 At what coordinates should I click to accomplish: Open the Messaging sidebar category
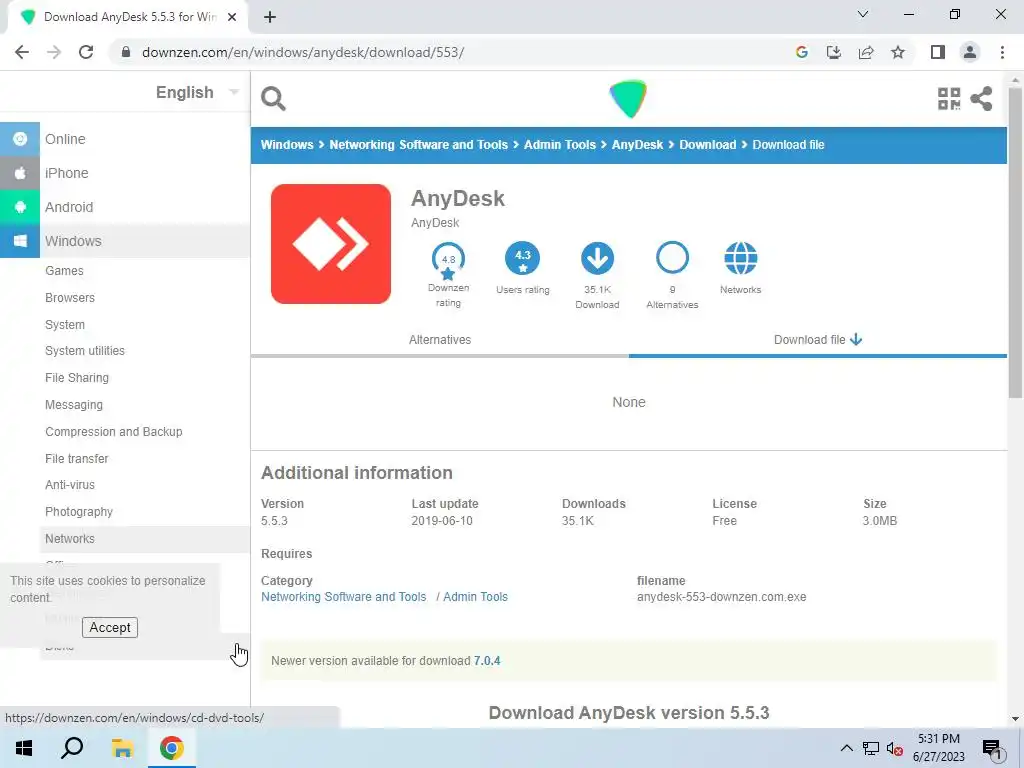coord(74,405)
